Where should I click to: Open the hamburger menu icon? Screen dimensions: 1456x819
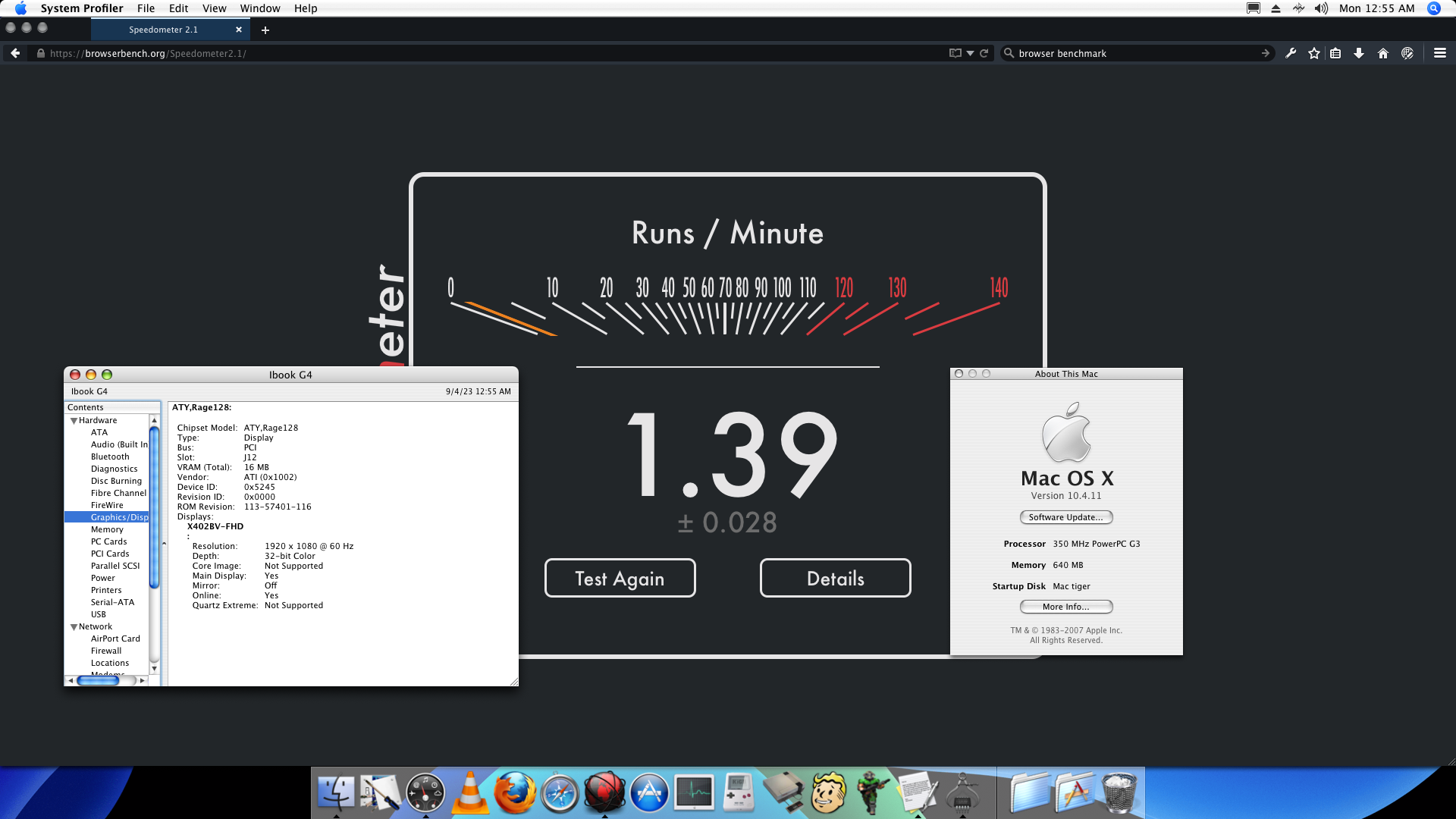pyautogui.click(x=1439, y=53)
